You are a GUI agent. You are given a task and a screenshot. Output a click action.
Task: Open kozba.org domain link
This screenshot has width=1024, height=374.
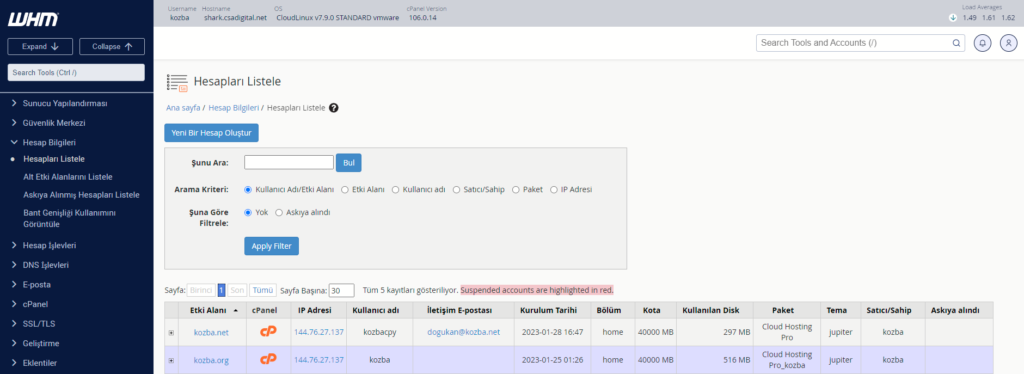point(211,360)
